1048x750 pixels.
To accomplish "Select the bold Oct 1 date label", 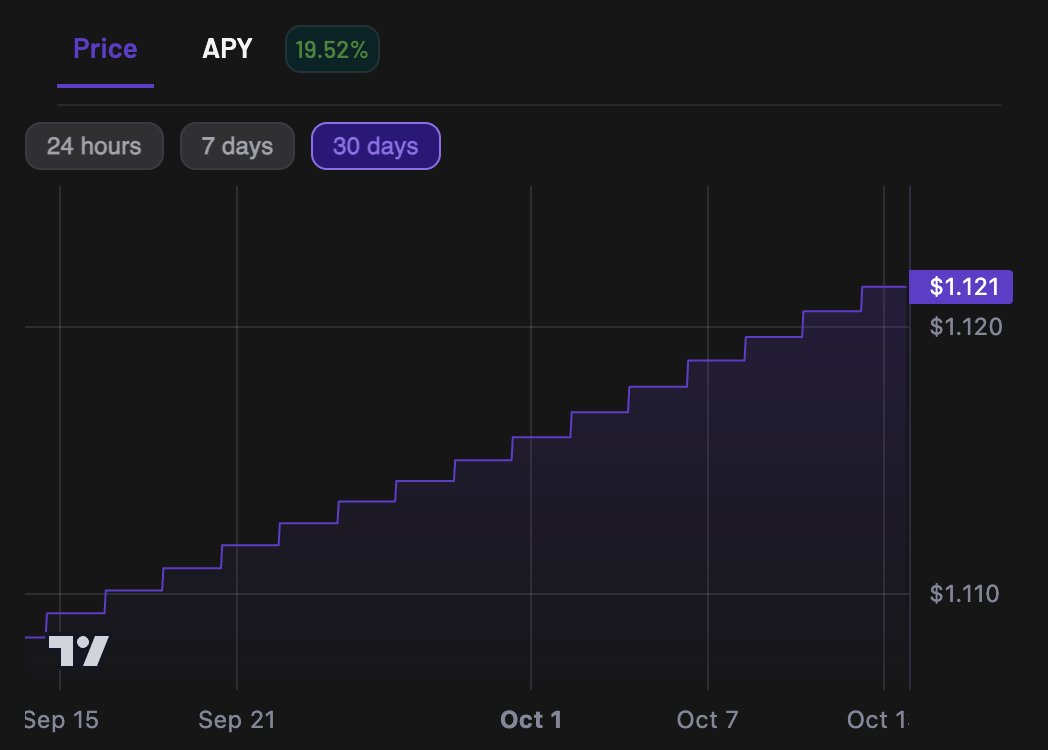I will [531, 720].
